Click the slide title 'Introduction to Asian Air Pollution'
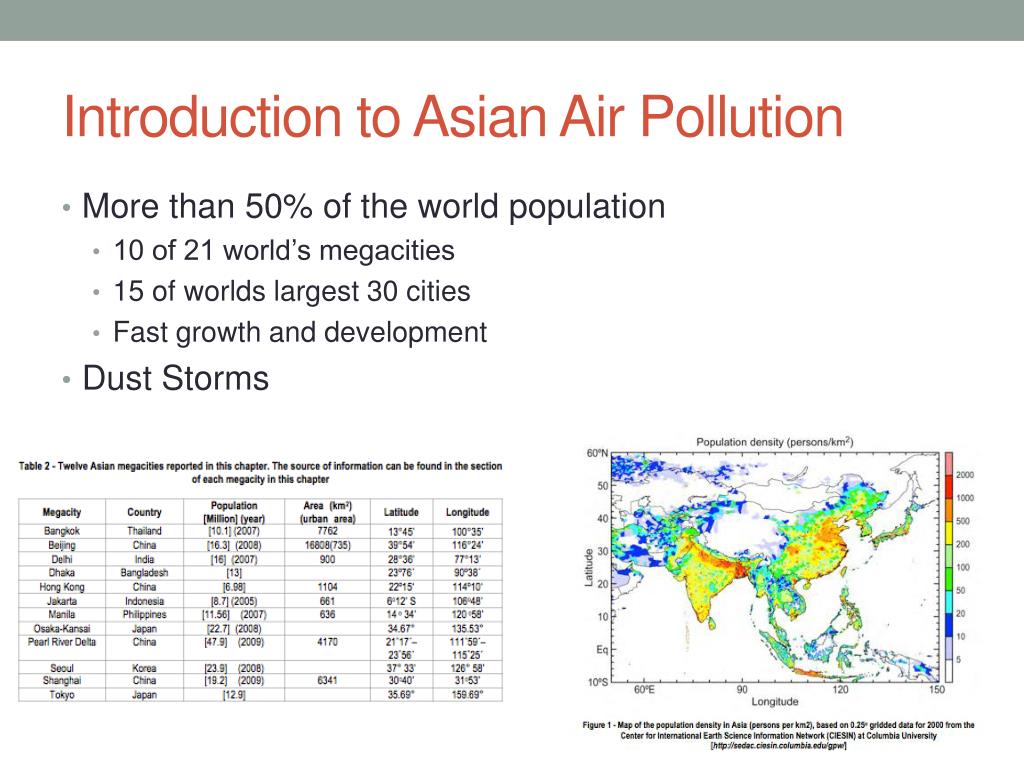 tap(453, 117)
